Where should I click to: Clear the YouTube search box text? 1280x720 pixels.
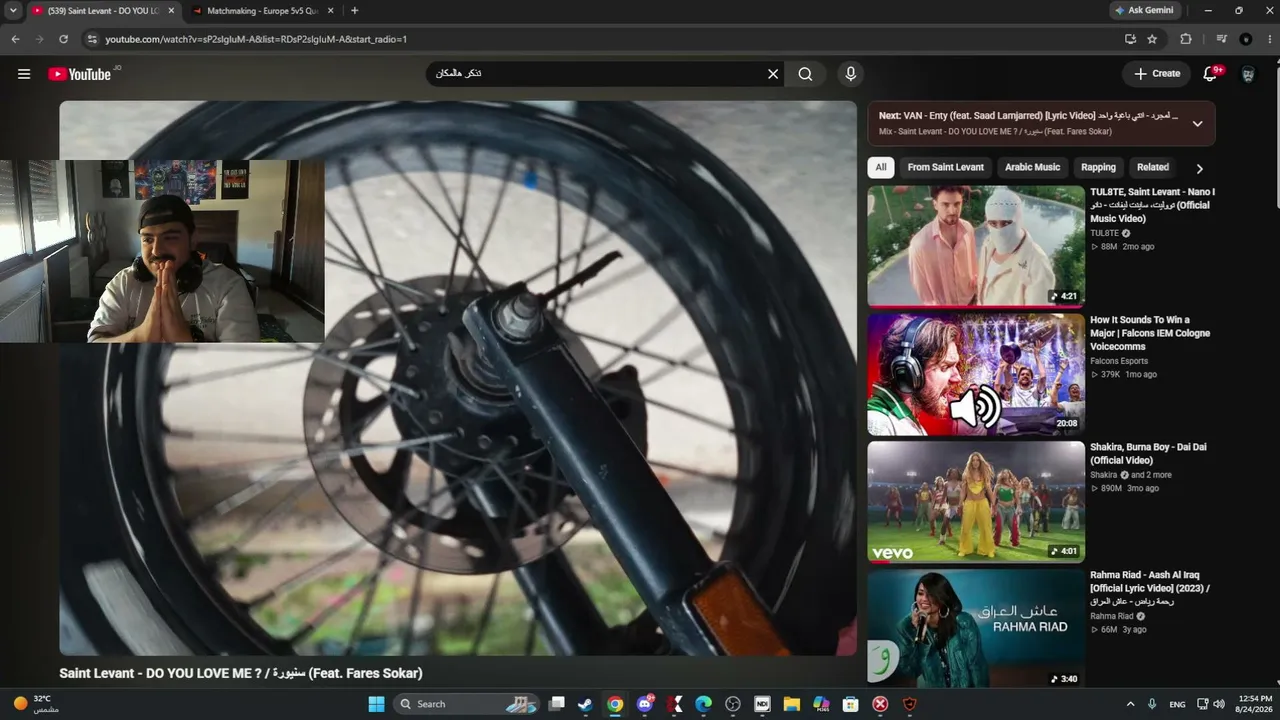(x=773, y=74)
